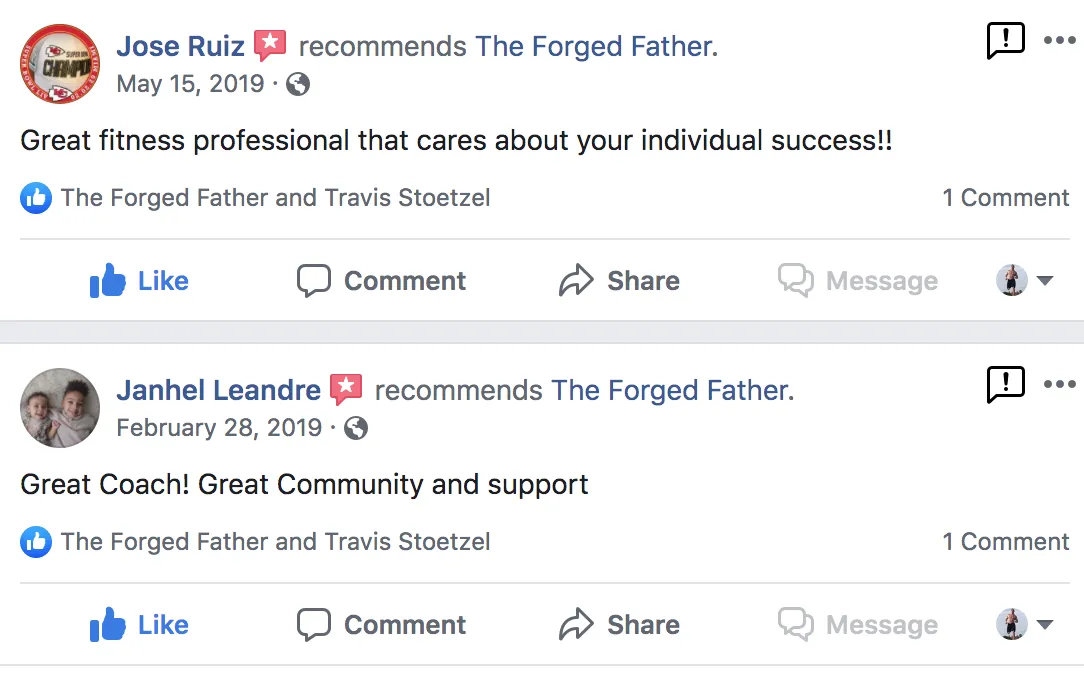
Task: Open Jose Ruiz's profile name link
Action: coord(180,46)
